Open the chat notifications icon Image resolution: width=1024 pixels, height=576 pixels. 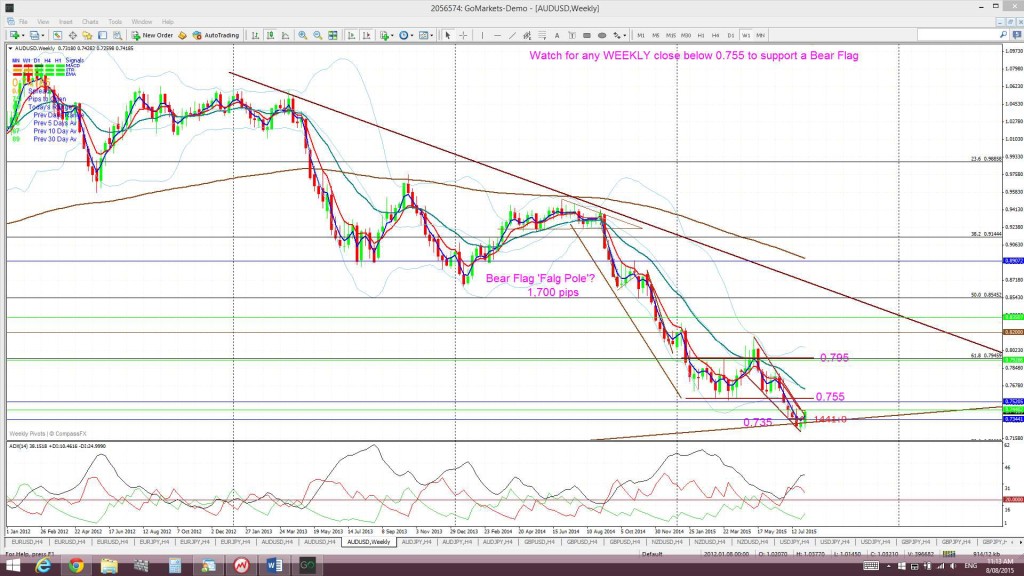pos(1016,35)
